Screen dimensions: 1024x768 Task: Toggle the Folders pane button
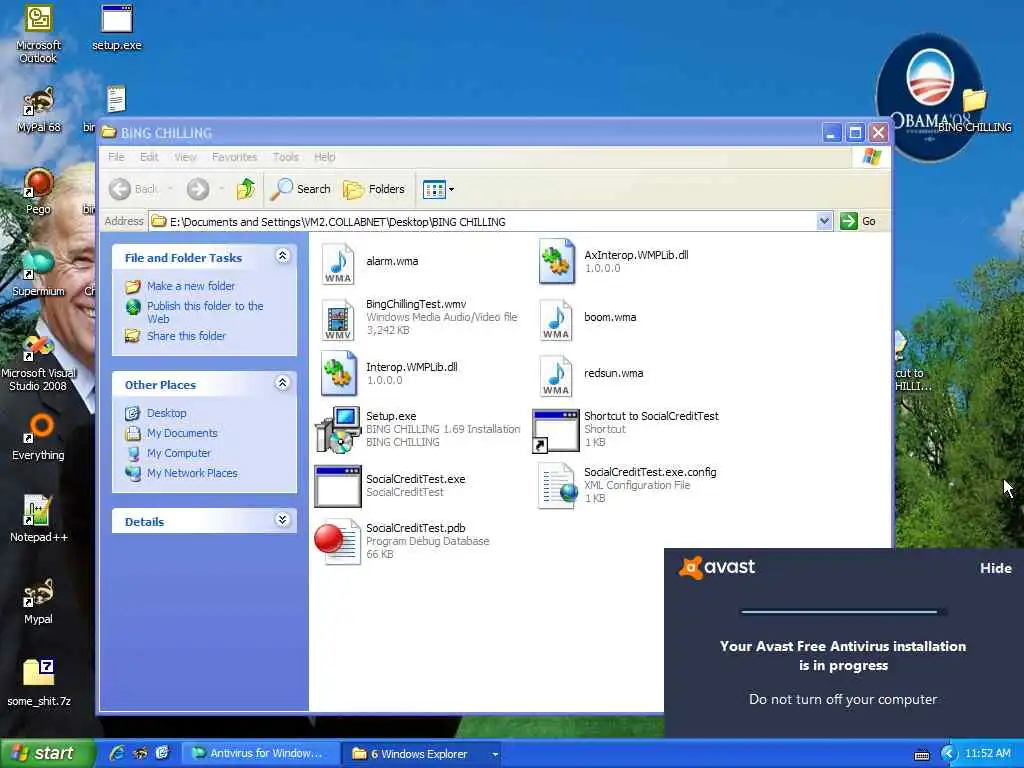pos(374,189)
